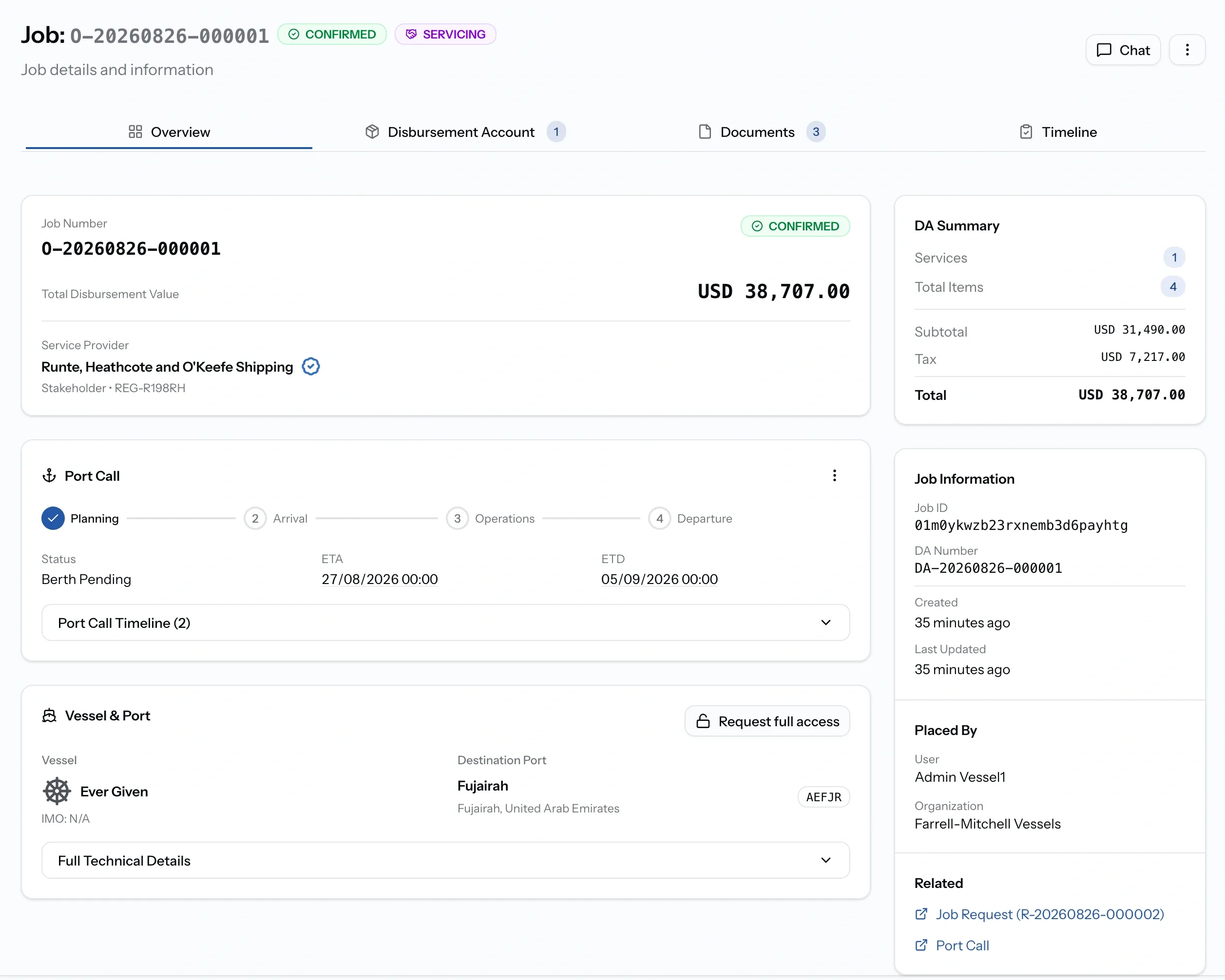Click the ETD value 05/09/2026 00:00

659,579
